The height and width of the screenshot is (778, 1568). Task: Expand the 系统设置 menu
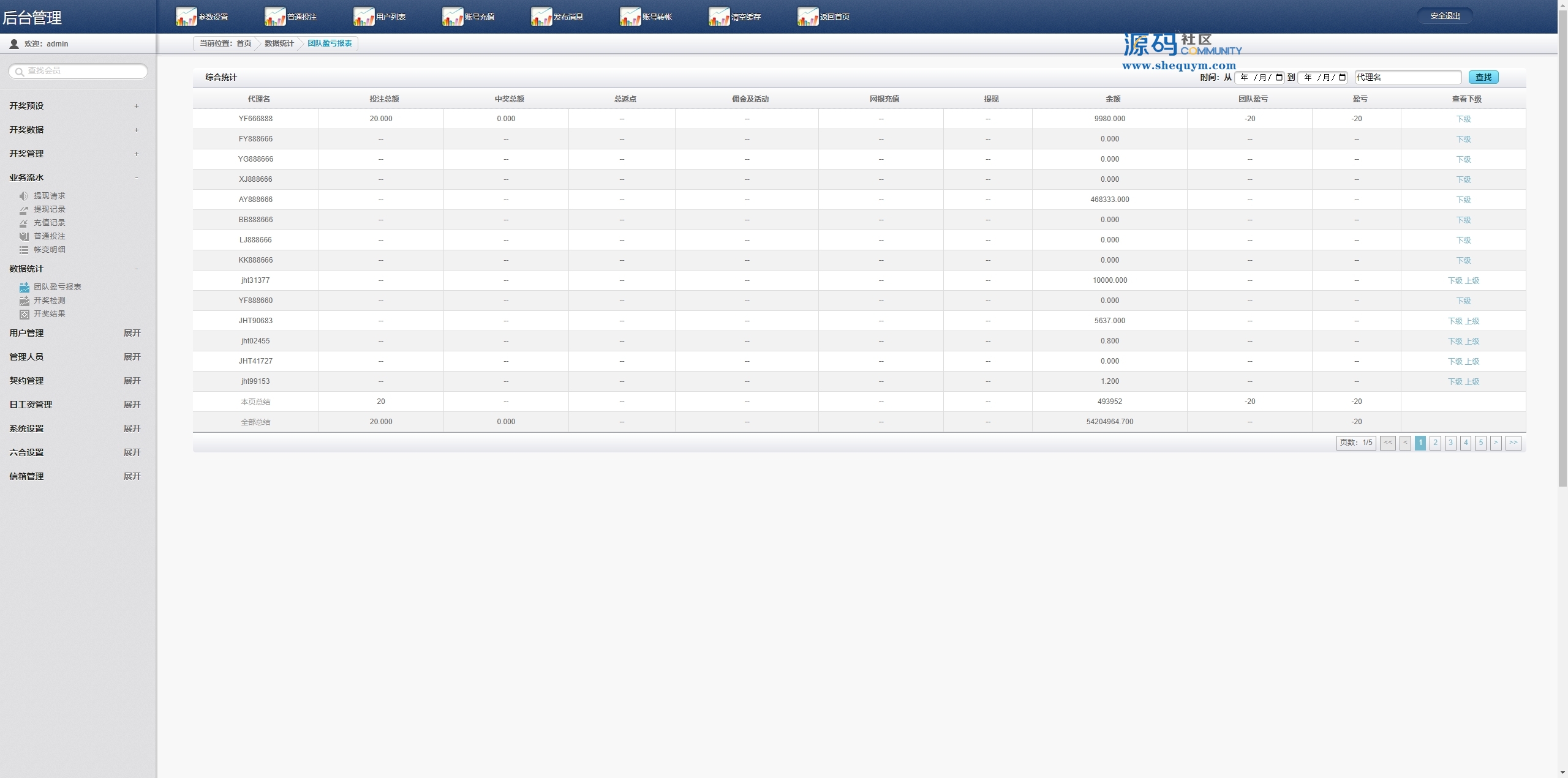click(132, 428)
